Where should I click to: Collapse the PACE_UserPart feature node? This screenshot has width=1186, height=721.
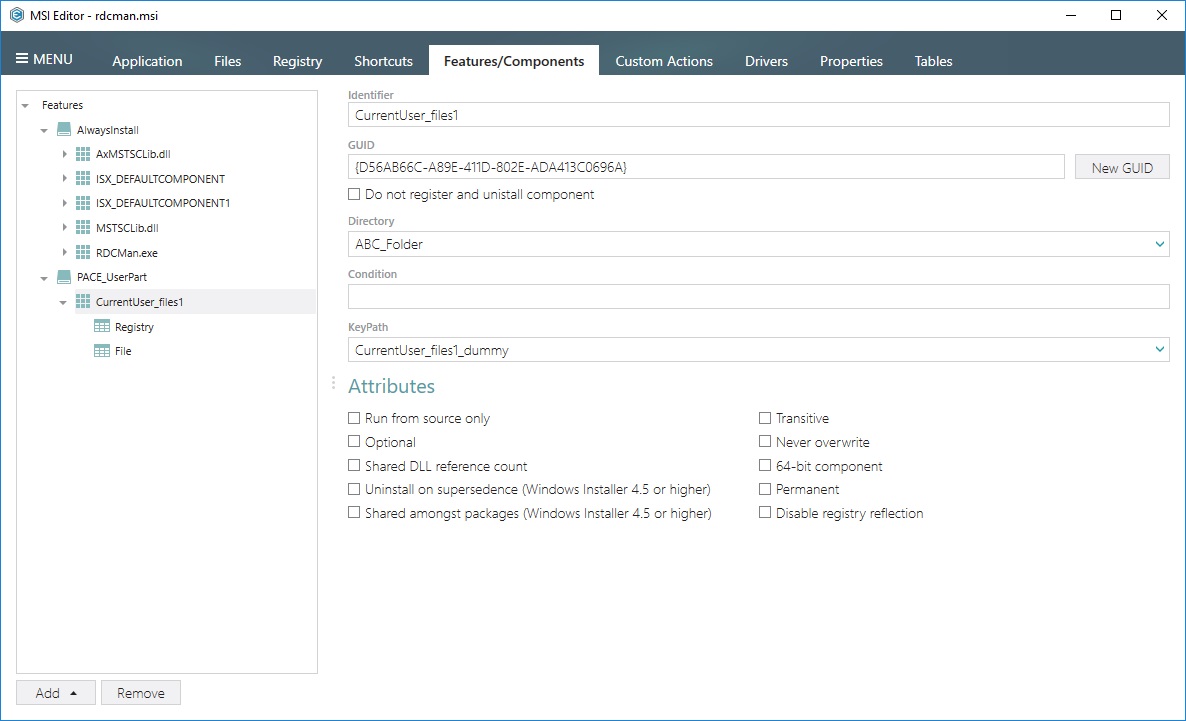click(x=44, y=278)
